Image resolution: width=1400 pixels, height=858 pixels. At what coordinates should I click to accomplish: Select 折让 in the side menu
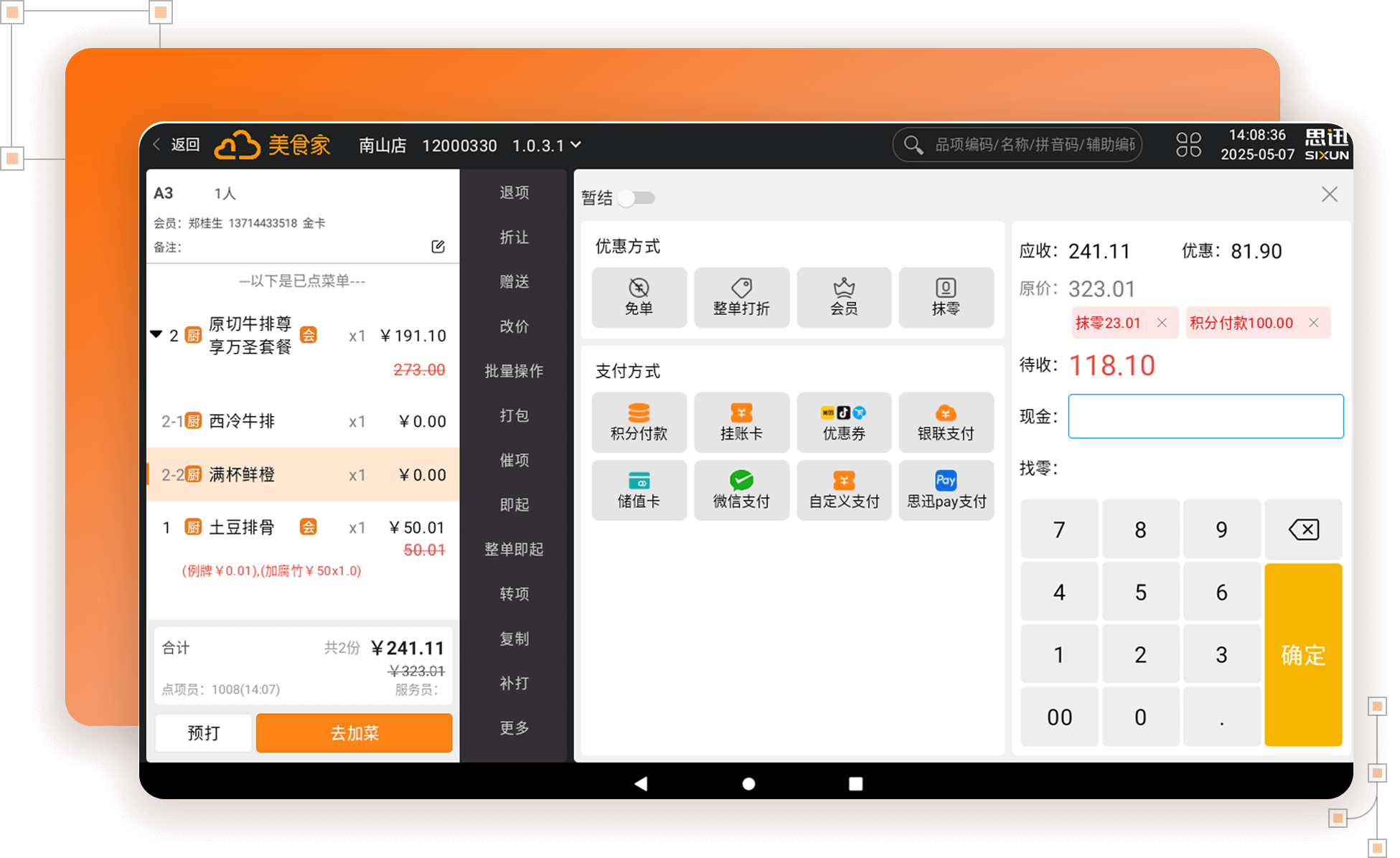514,237
